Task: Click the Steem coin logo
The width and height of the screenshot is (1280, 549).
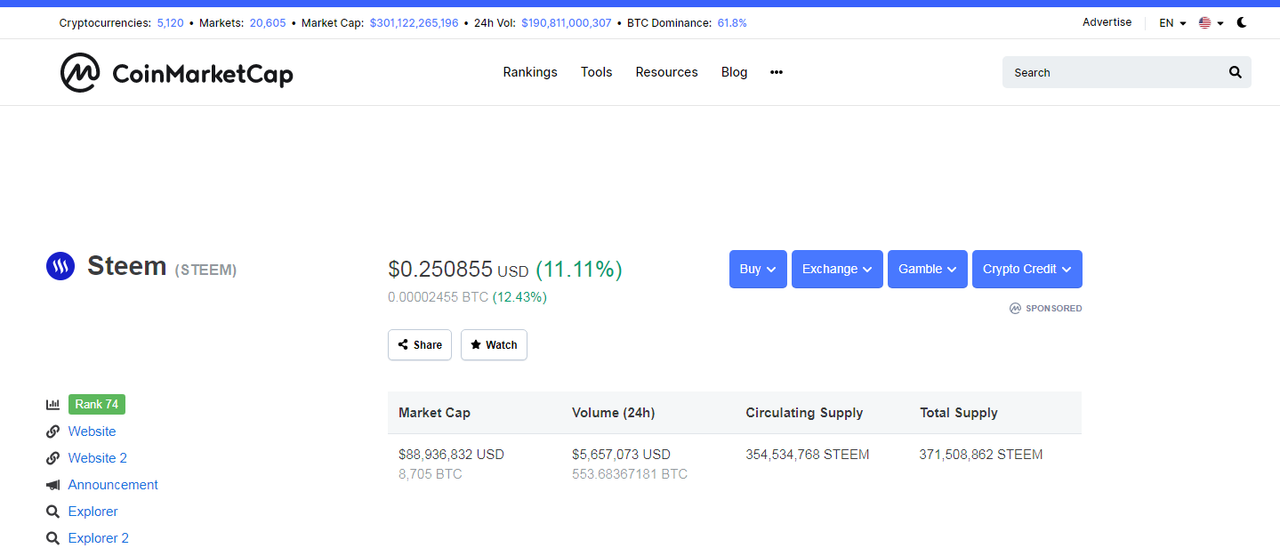Action: point(60,266)
